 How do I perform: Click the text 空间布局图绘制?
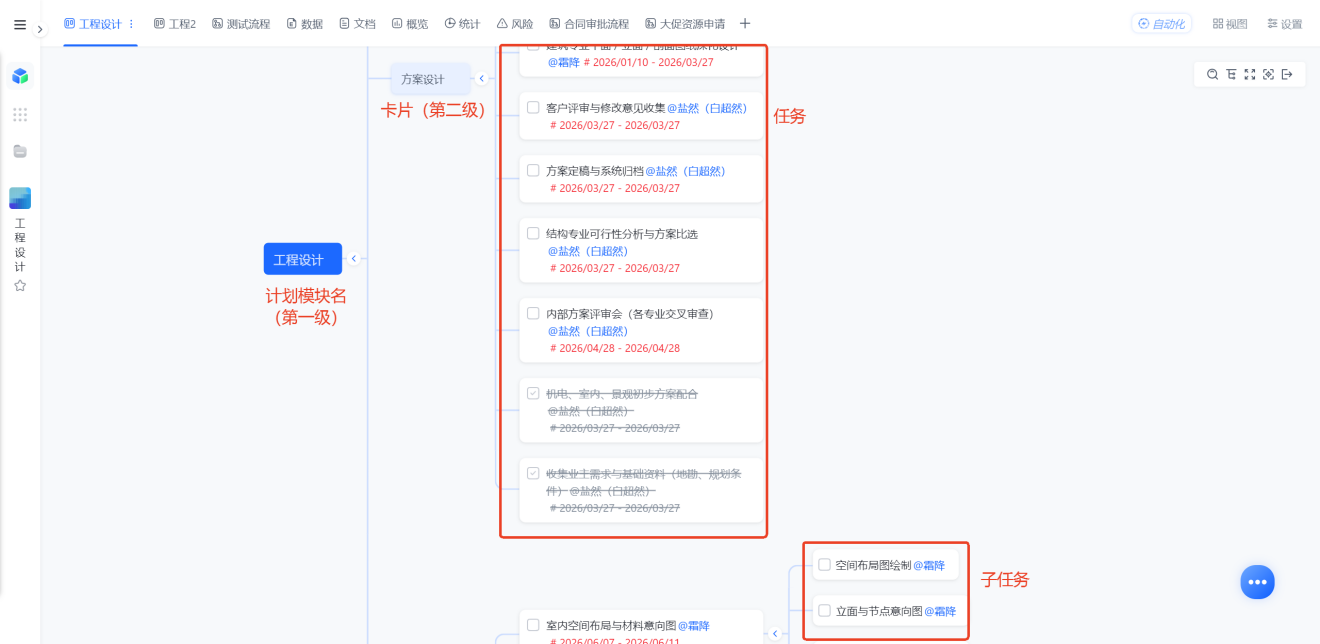(x=873, y=565)
